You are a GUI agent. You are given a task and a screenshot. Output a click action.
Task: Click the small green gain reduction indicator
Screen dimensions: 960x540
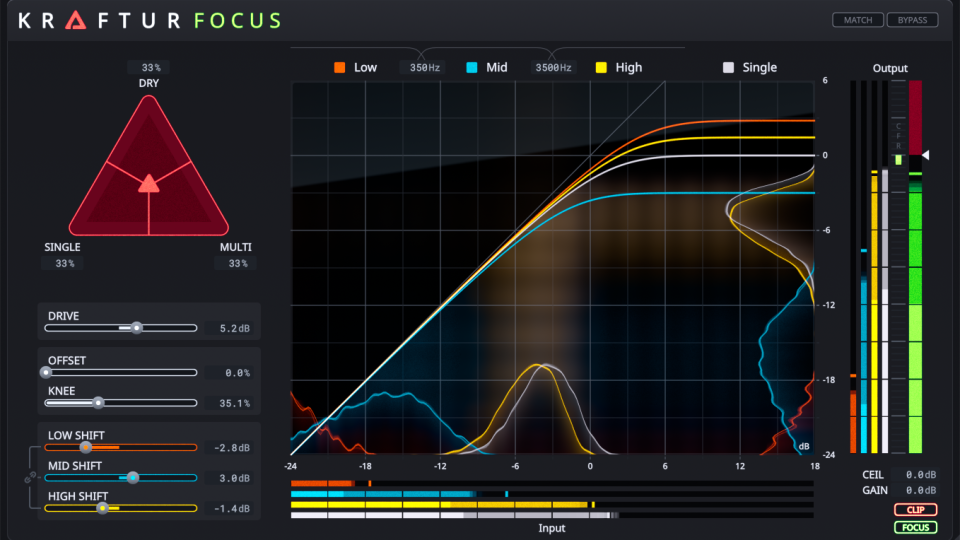tap(898, 160)
